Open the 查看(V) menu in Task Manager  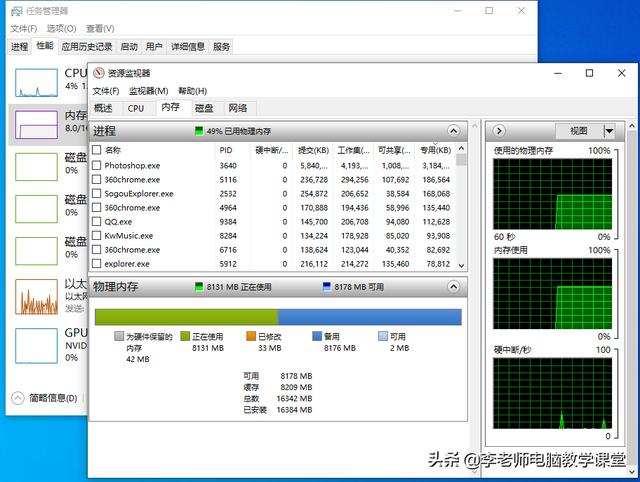(100, 29)
